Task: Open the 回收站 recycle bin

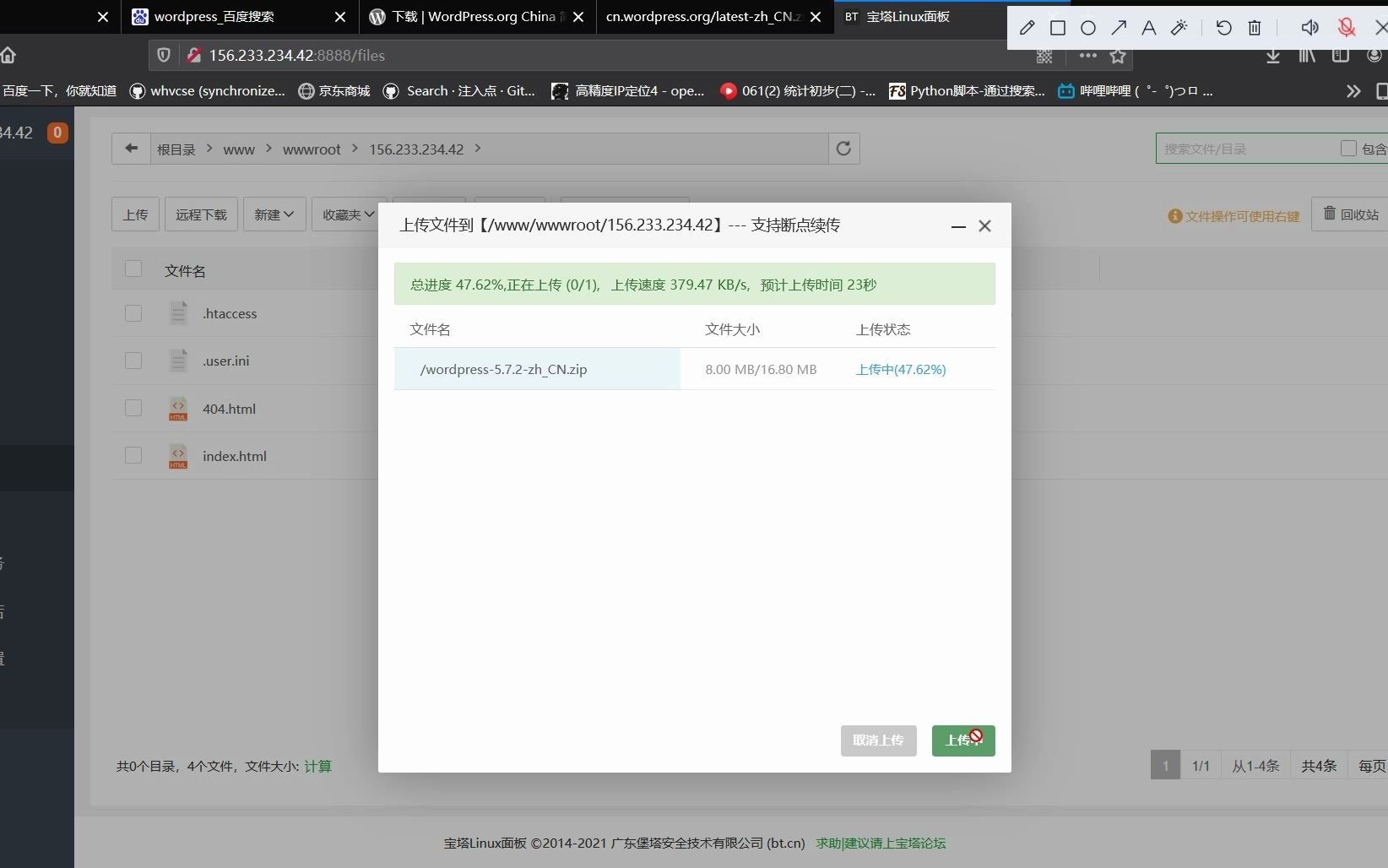Action: tap(1351, 214)
